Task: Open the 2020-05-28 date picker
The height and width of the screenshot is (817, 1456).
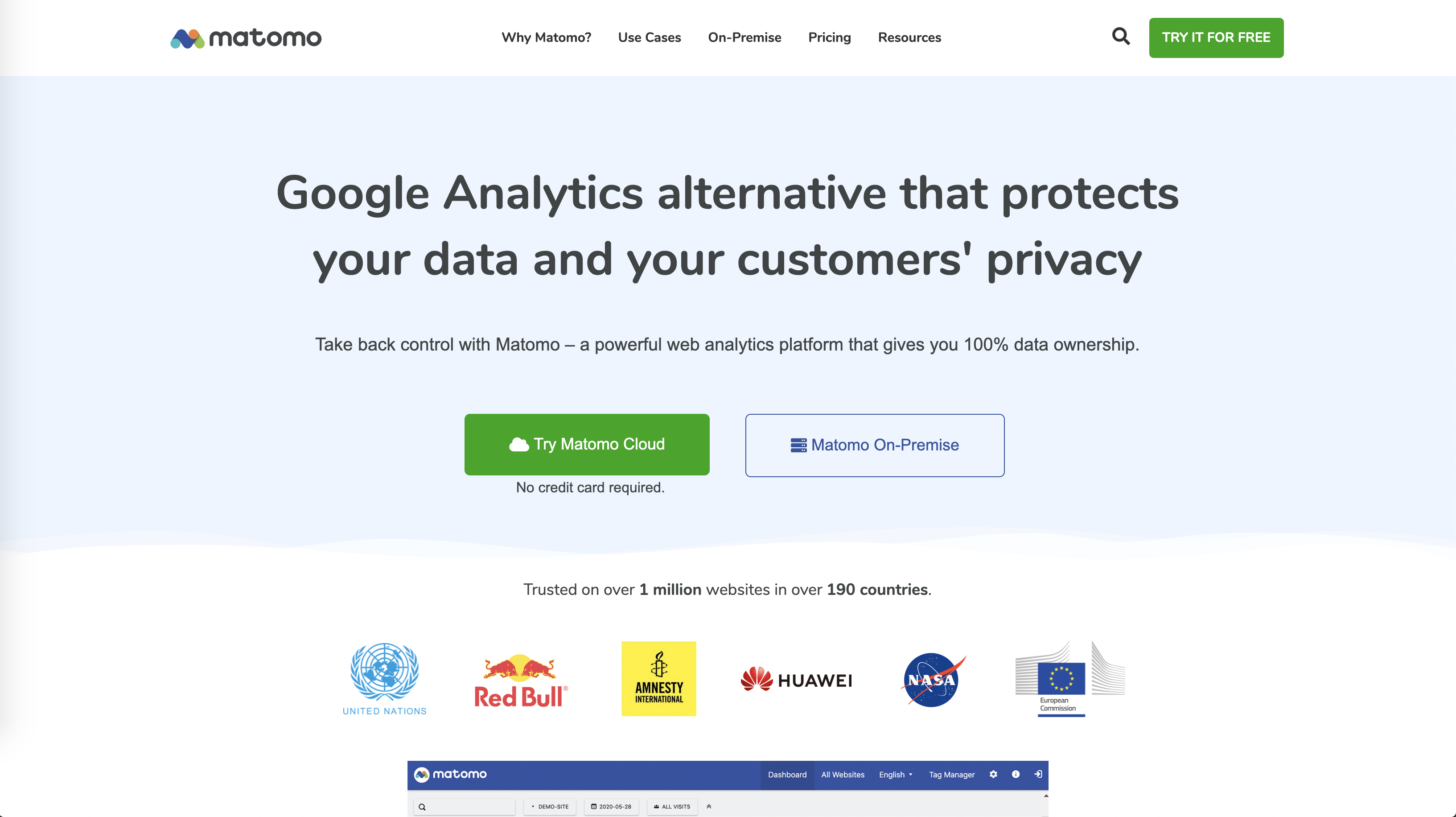Action: (x=611, y=807)
